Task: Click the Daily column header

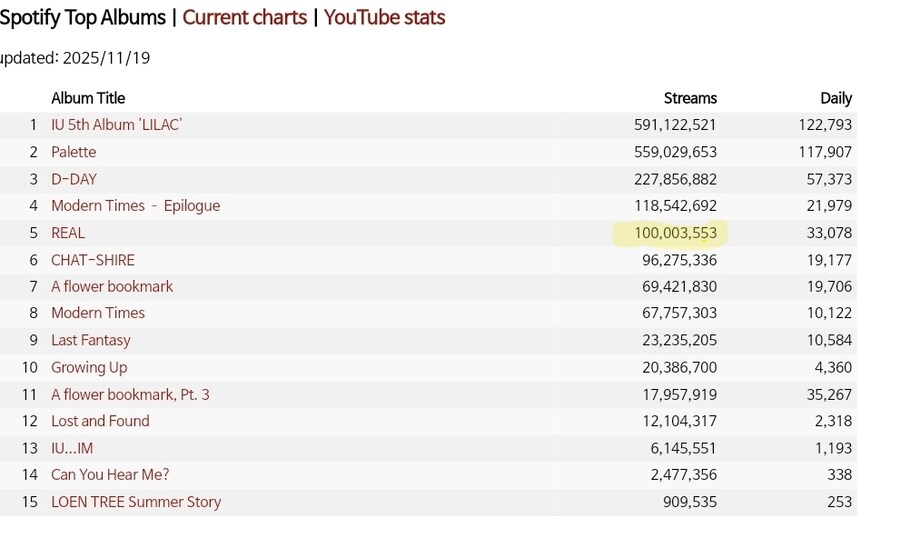Action: [835, 98]
